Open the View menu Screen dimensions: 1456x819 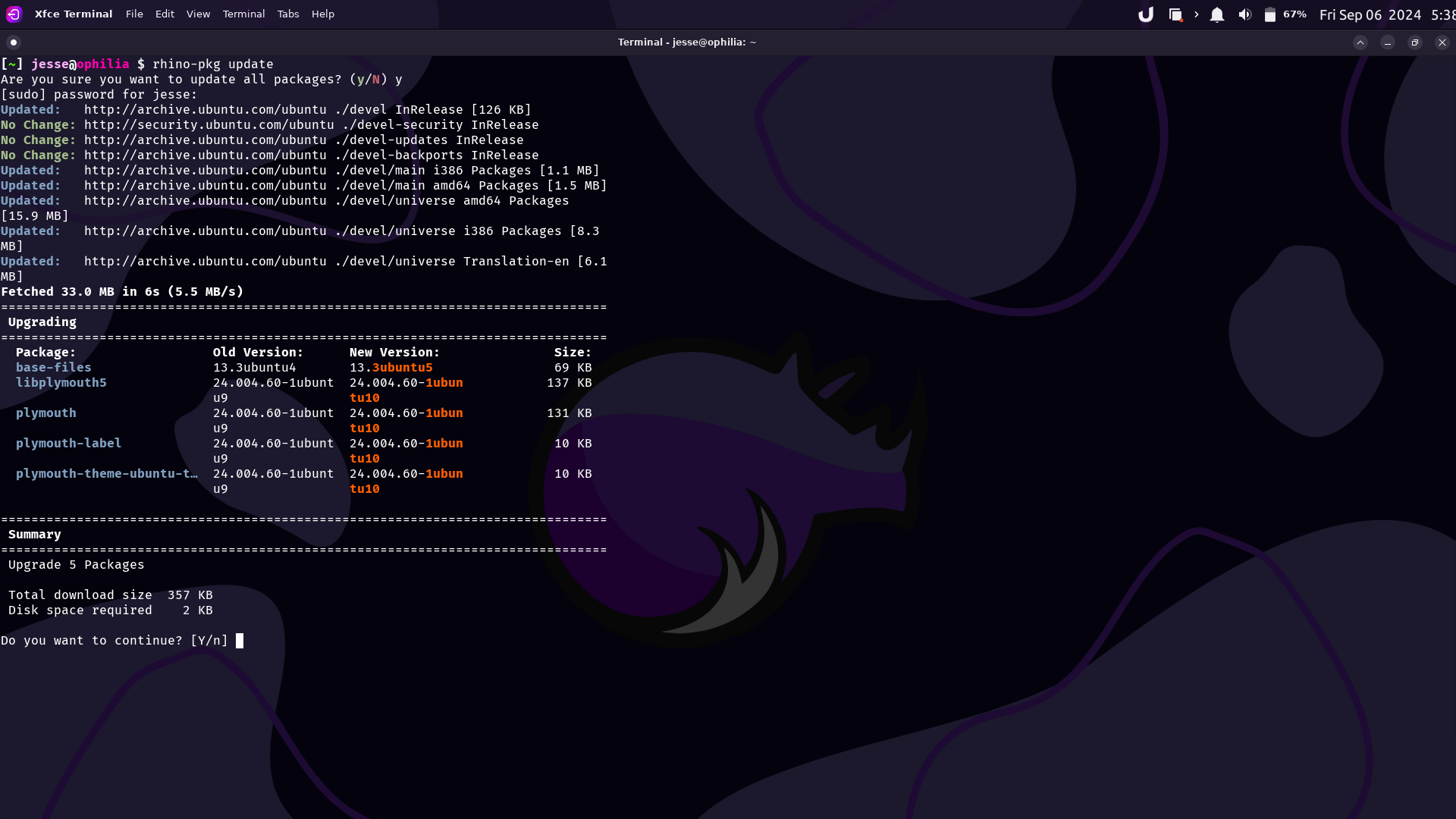pos(198,14)
